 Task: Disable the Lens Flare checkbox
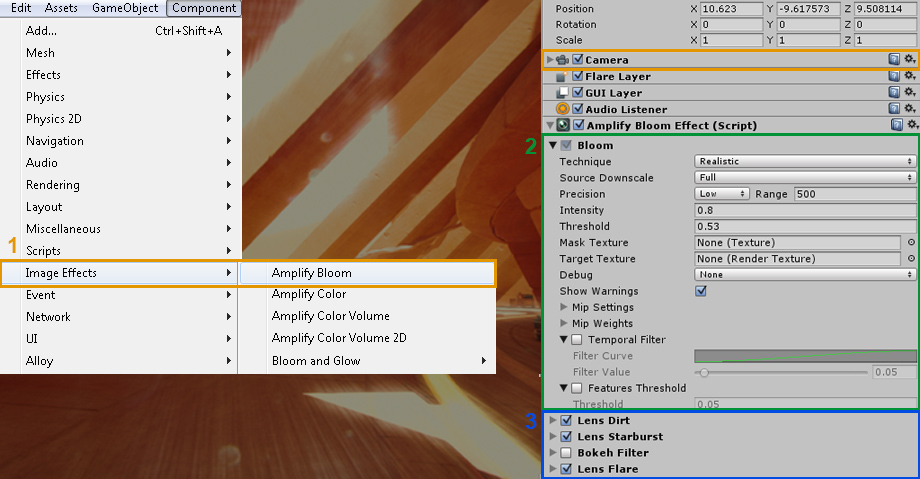(566, 469)
